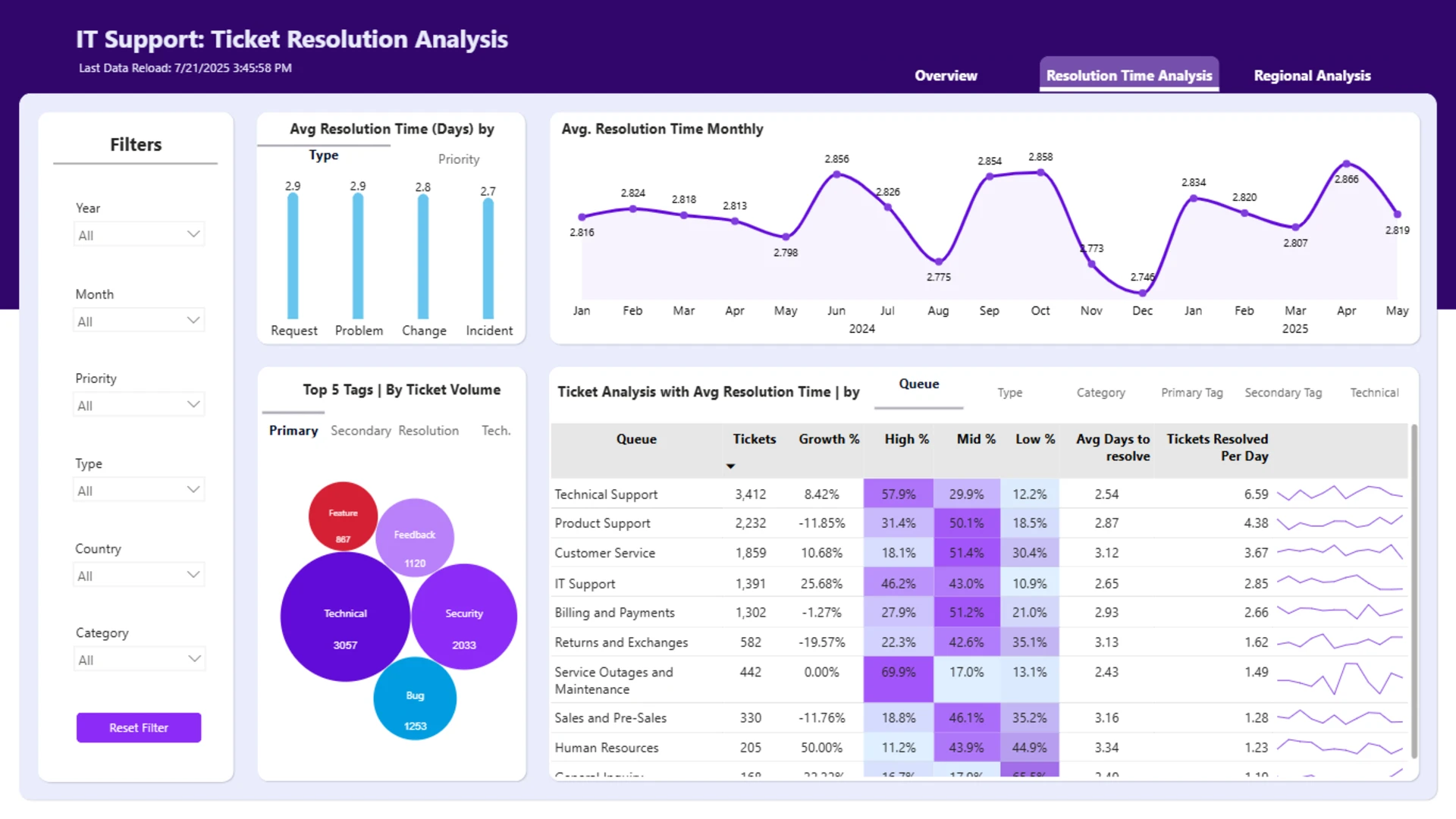Click the Request bar in Type chart
The height and width of the screenshot is (819, 1456).
[x=293, y=256]
